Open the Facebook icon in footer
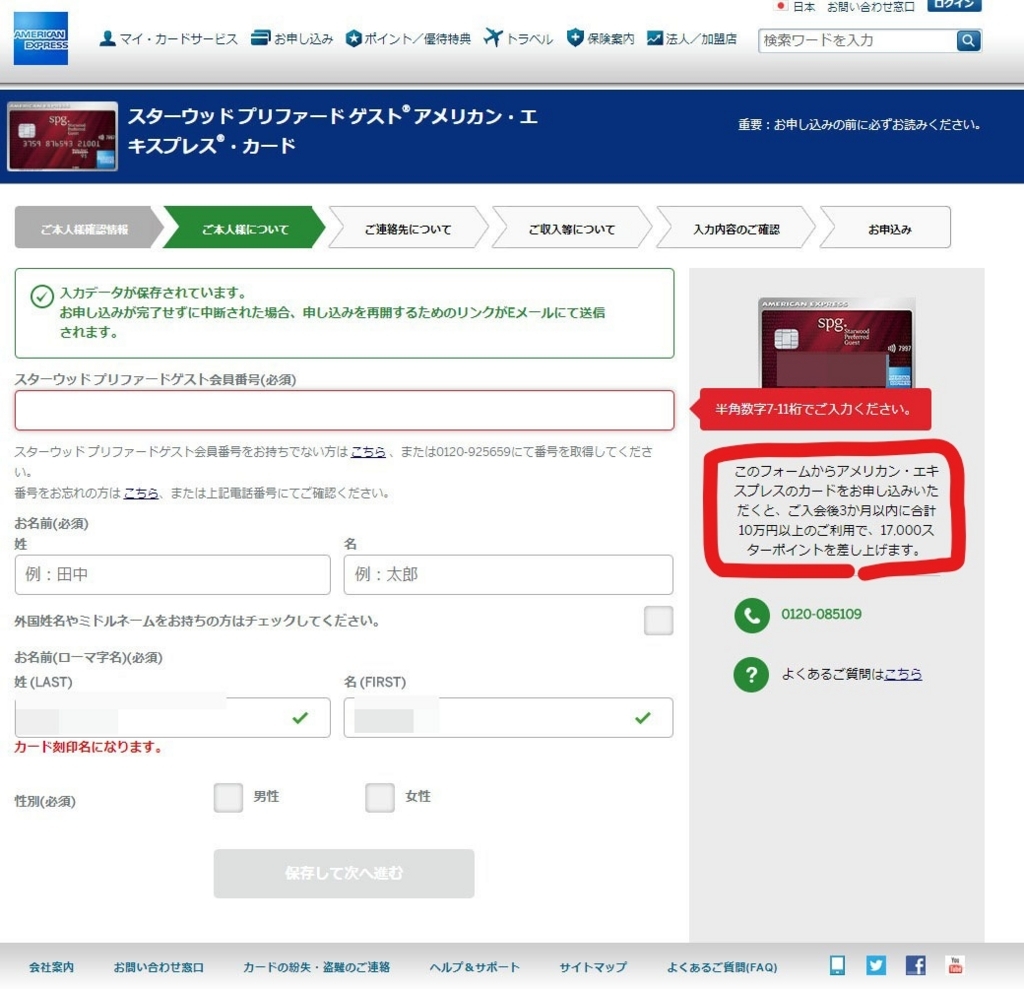The width and height of the screenshot is (1024, 989). 916,965
